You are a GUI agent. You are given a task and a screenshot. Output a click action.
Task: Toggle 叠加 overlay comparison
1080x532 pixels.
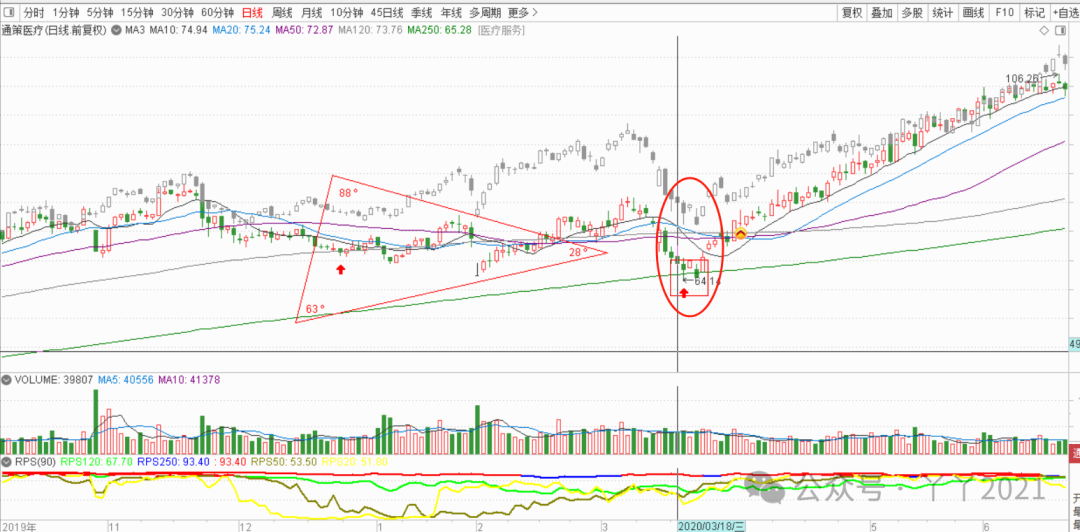[882, 13]
